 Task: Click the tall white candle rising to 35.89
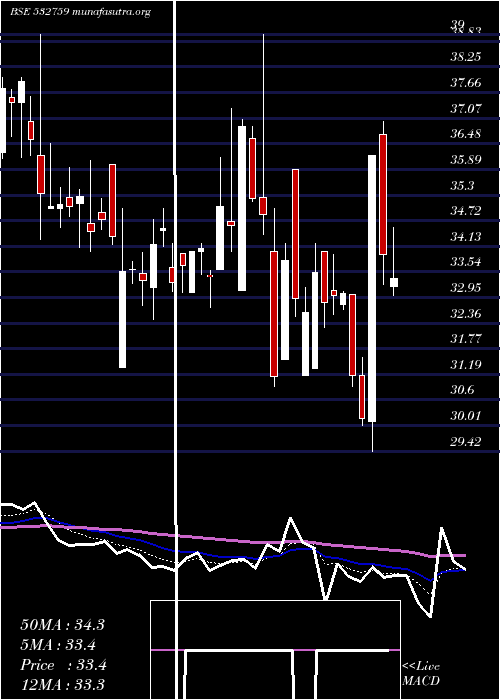372,288
